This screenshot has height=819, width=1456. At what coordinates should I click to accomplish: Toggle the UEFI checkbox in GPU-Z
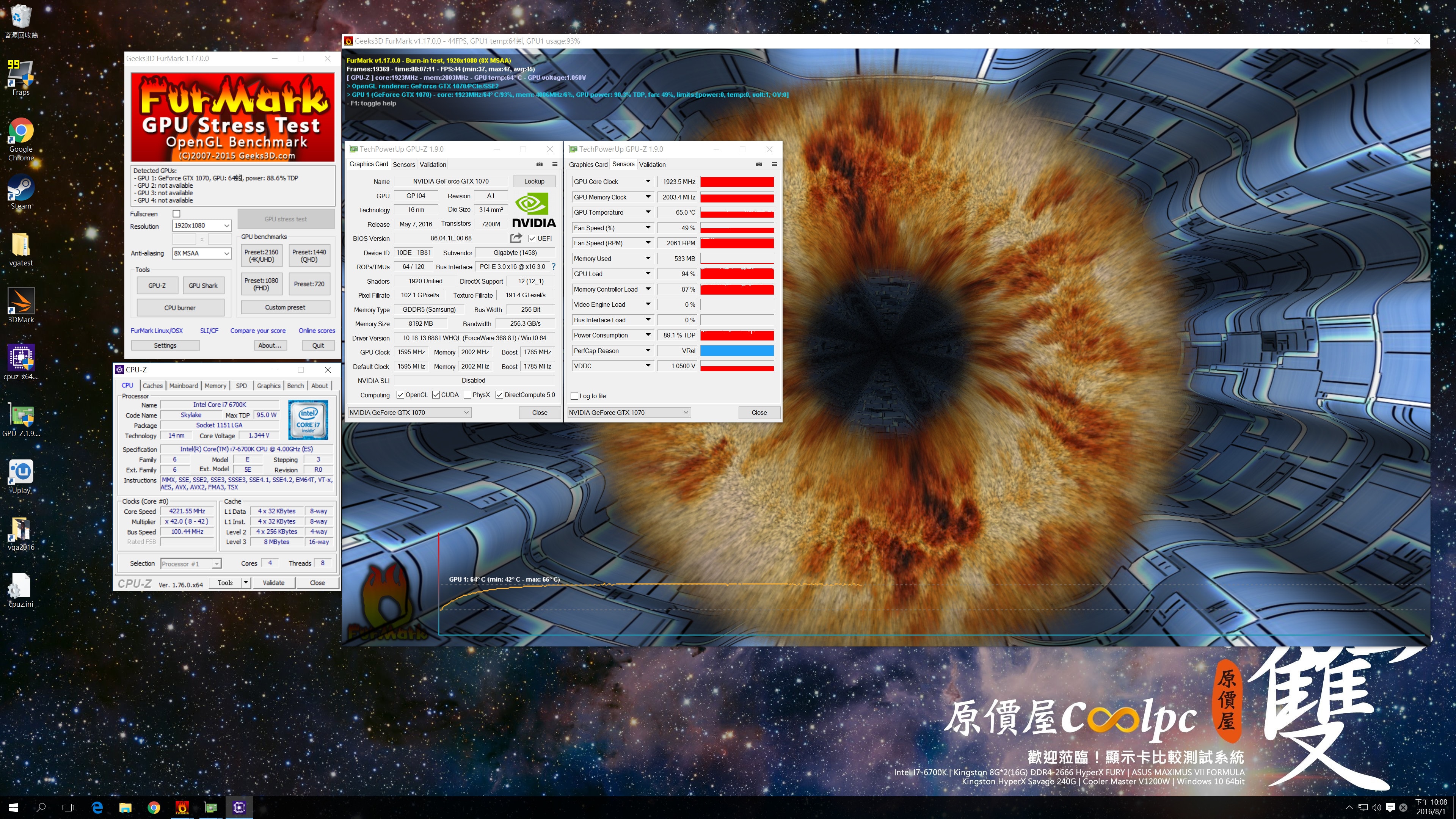(532, 238)
